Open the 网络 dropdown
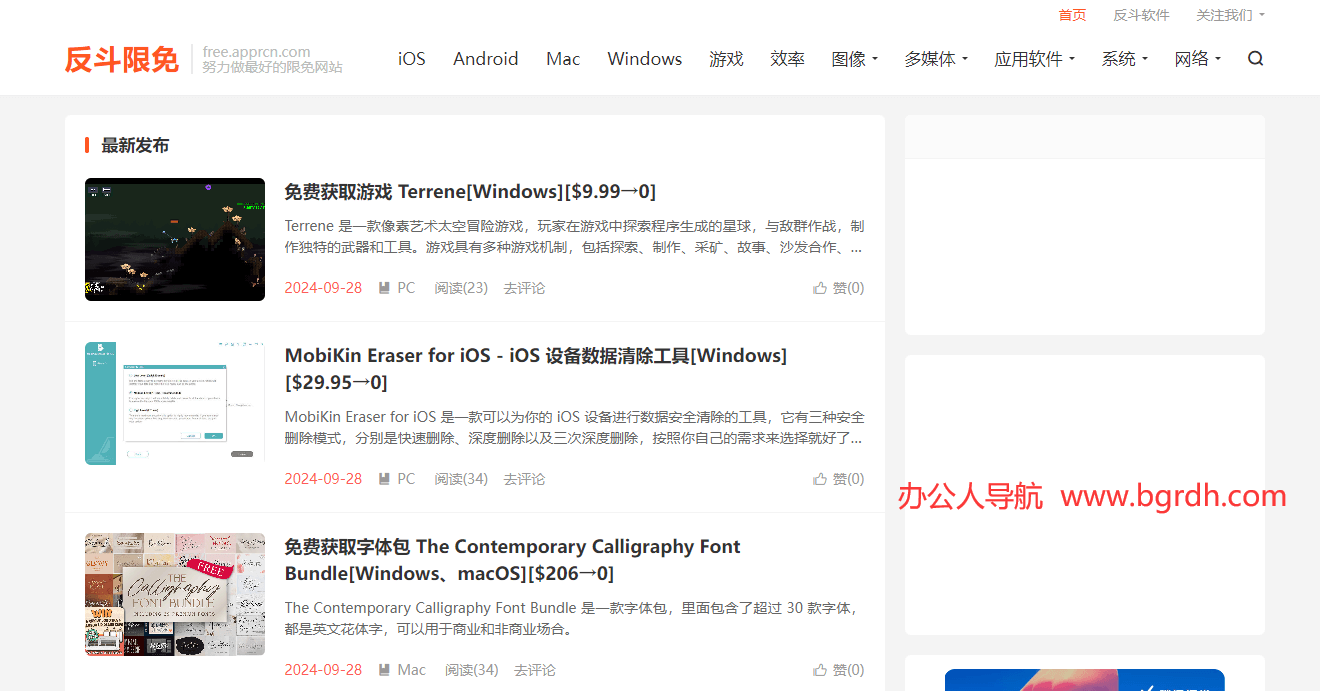This screenshot has height=691, width=1320. 1197,59
